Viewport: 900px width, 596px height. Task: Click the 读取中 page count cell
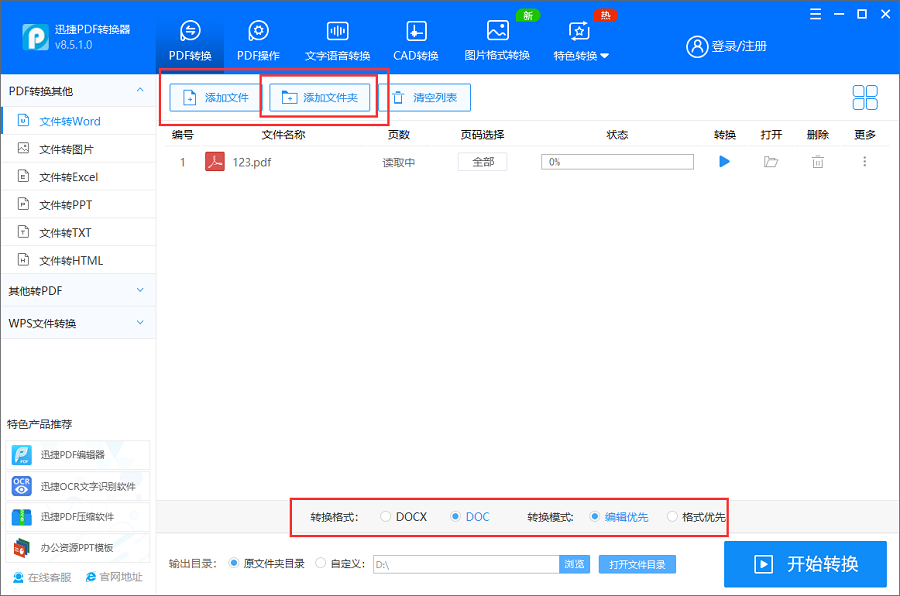(398, 162)
